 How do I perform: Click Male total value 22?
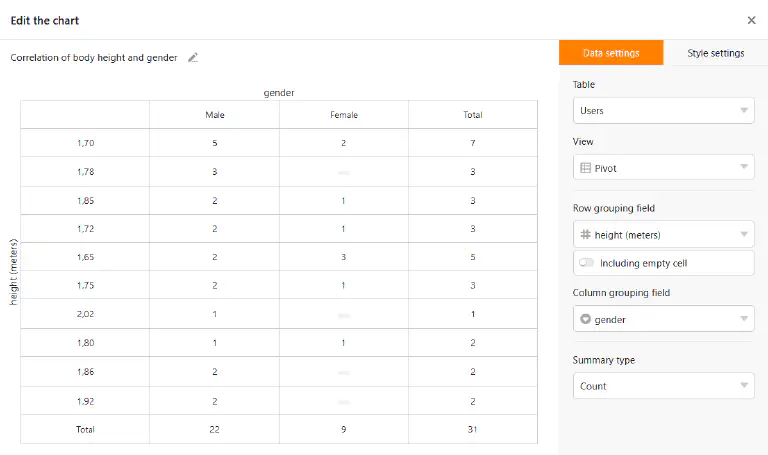coord(215,430)
